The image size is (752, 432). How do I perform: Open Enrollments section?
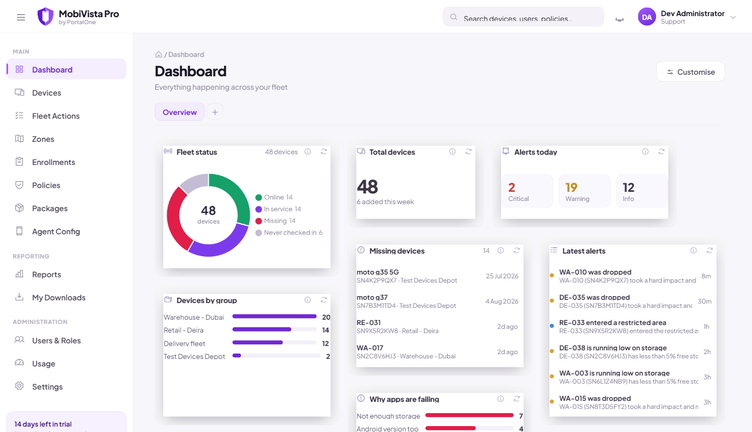67,162
